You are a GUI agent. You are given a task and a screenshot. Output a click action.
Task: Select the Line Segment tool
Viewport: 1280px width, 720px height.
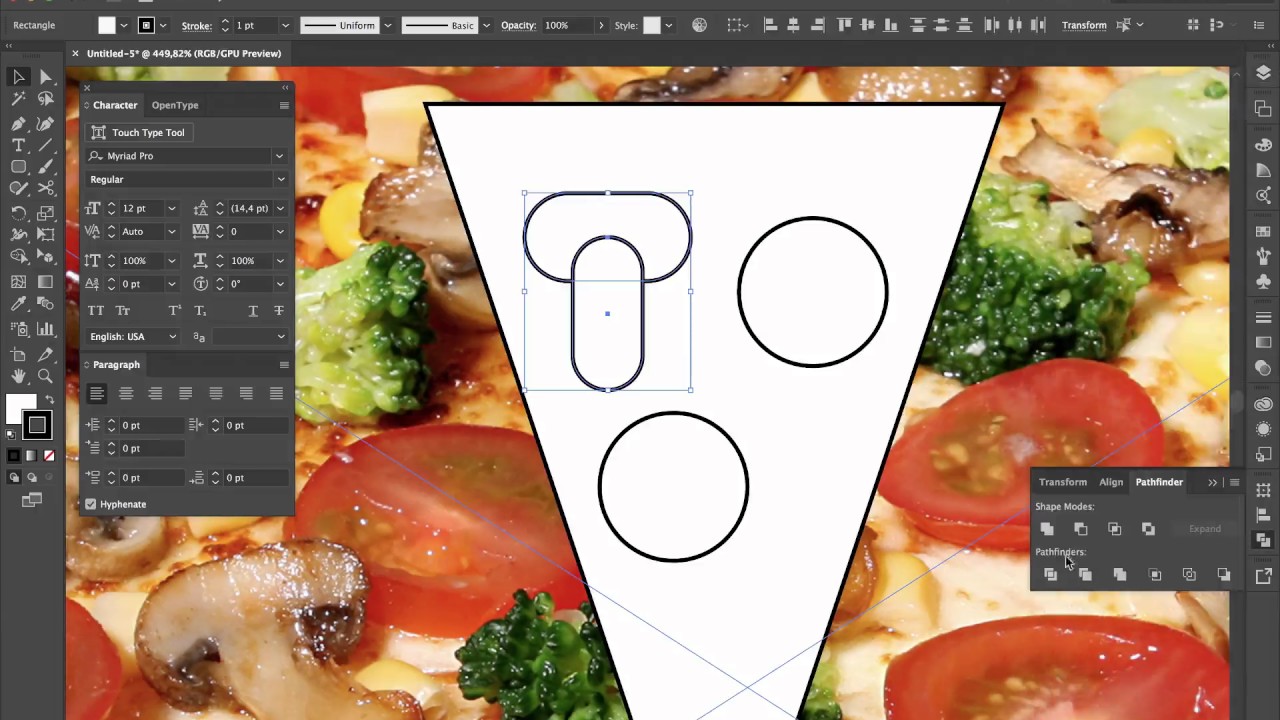pyautogui.click(x=45, y=146)
